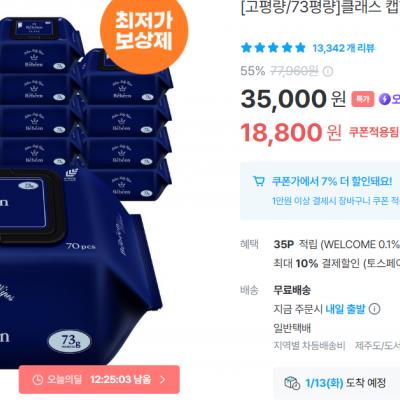This screenshot has width=400, height=400.
Task: Click the 35P 적립 benefit text
Action: click(295, 244)
